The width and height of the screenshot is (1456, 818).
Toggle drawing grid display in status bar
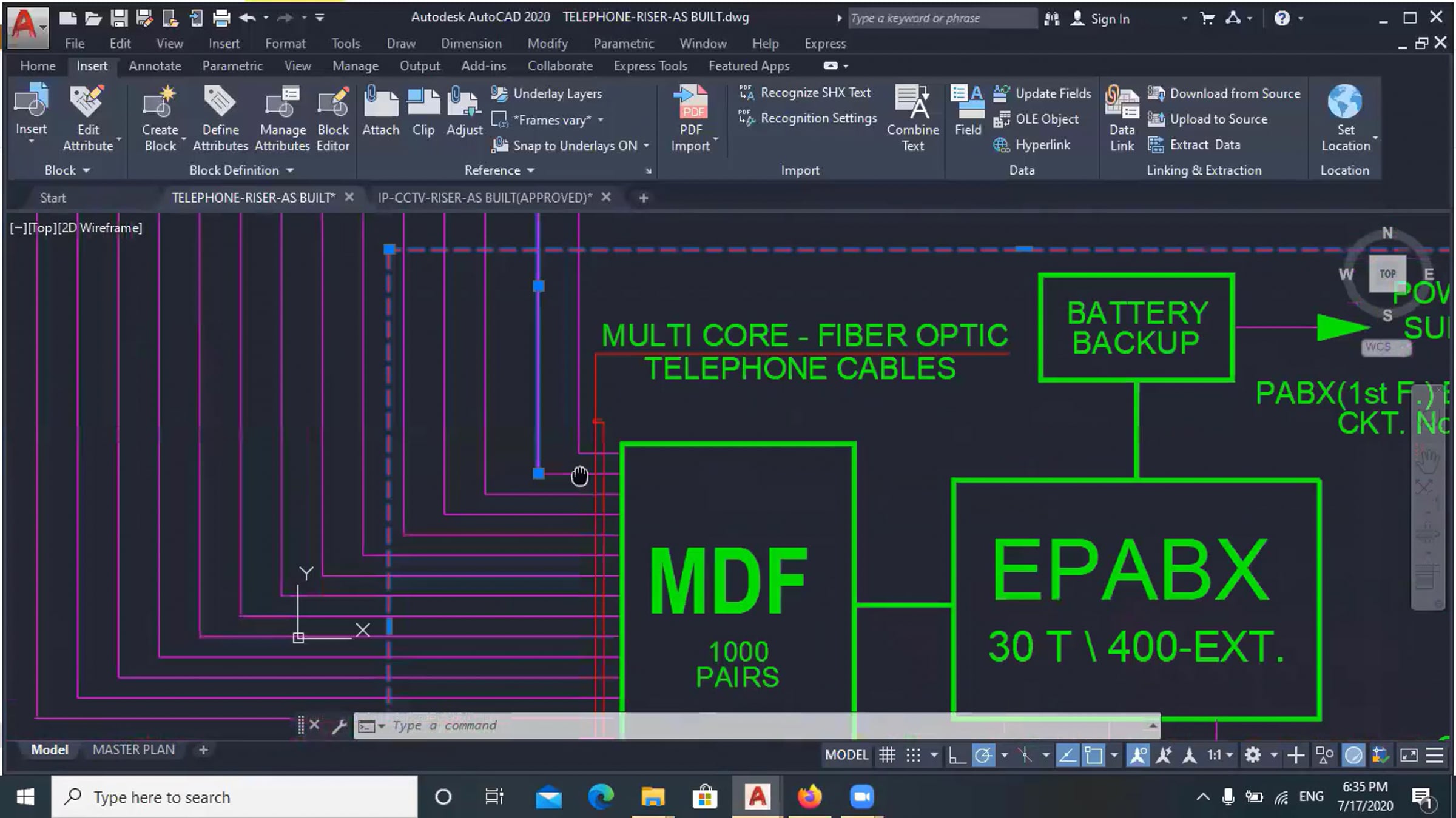point(887,755)
